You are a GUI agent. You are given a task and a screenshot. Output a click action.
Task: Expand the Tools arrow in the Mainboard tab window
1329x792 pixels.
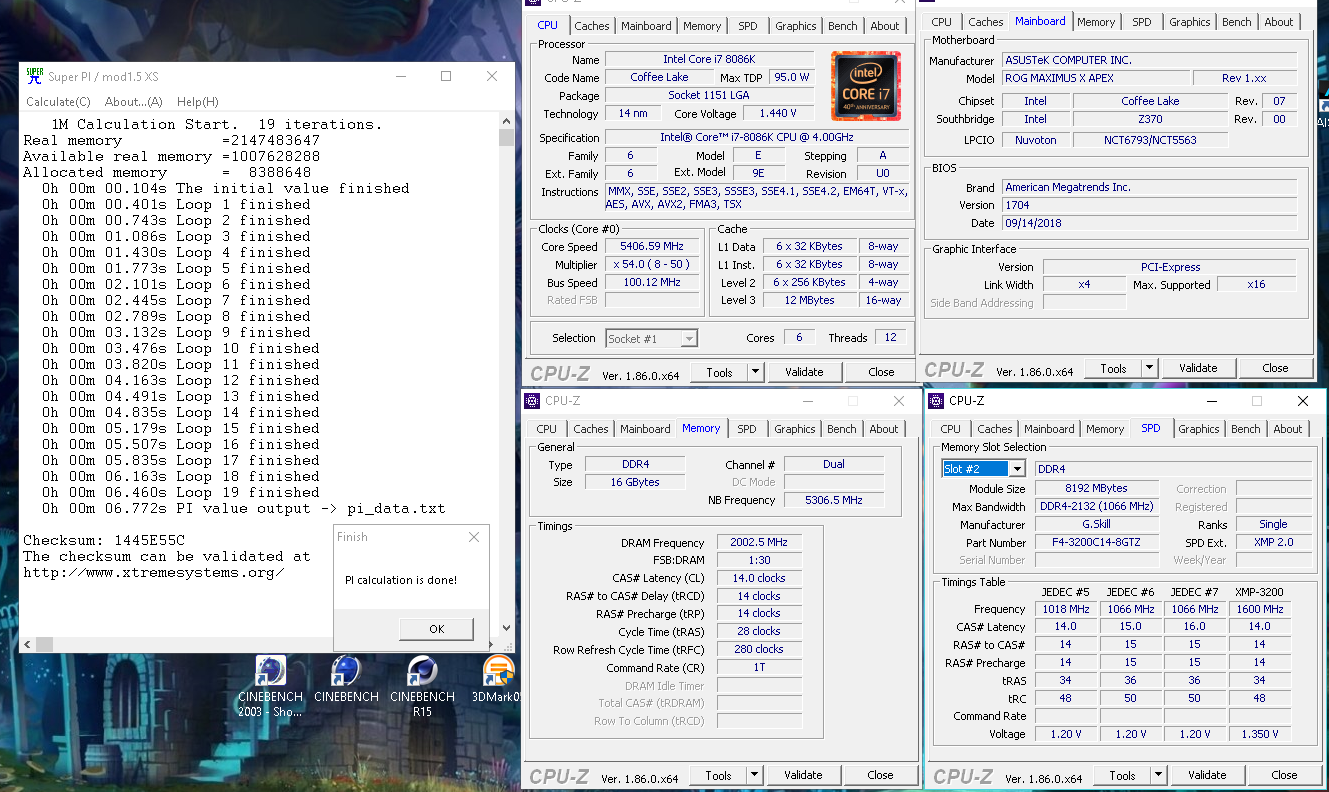coord(1149,368)
